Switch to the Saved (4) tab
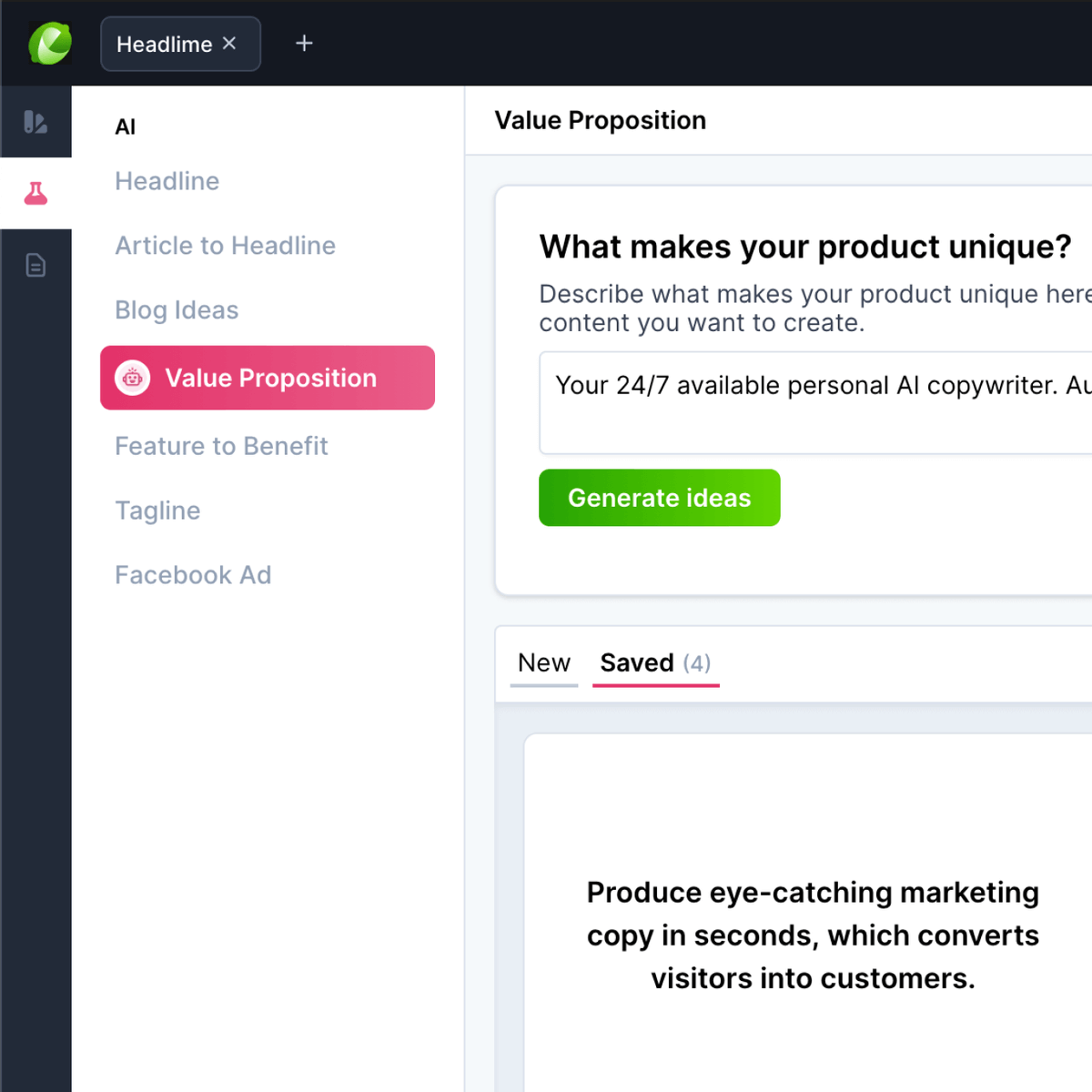1092x1092 pixels. [x=656, y=663]
